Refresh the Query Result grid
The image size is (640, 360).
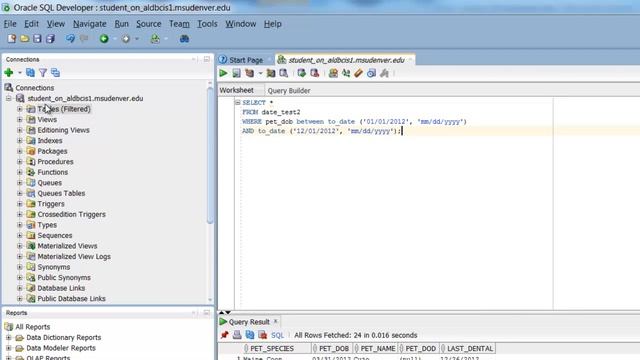(250, 335)
